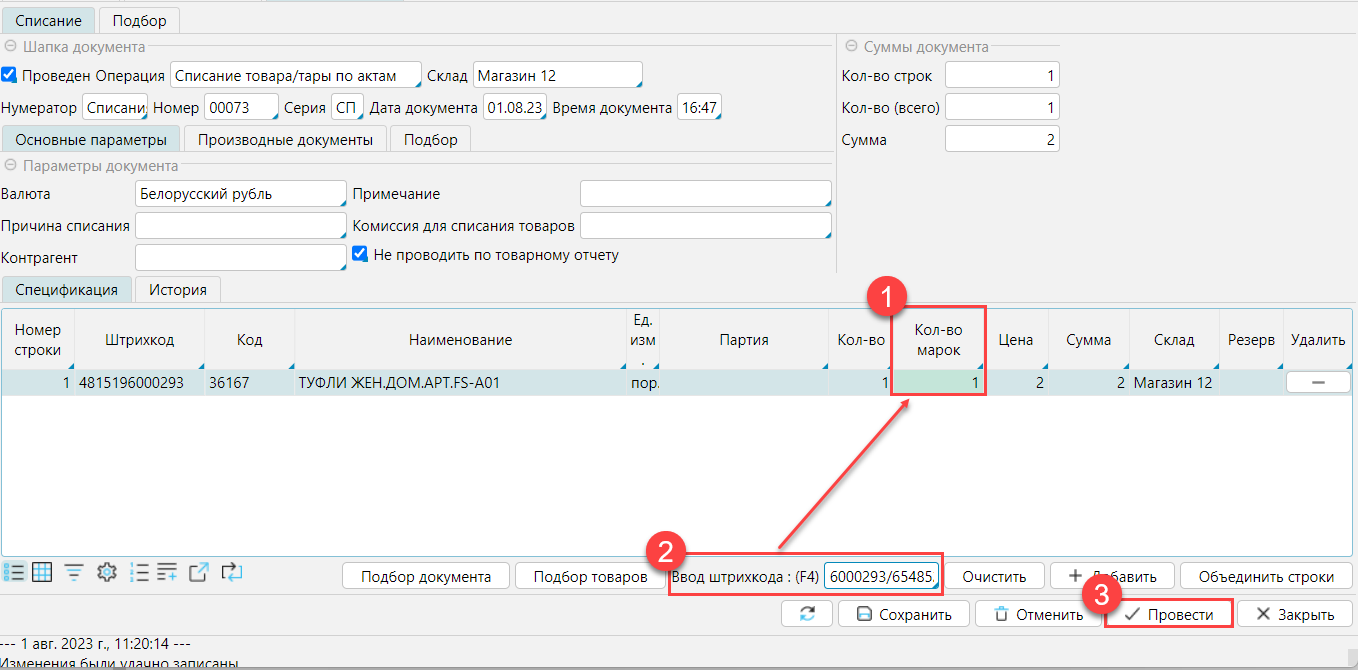
Task: Click the refresh button left of Сохранить
Action: (807, 614)
